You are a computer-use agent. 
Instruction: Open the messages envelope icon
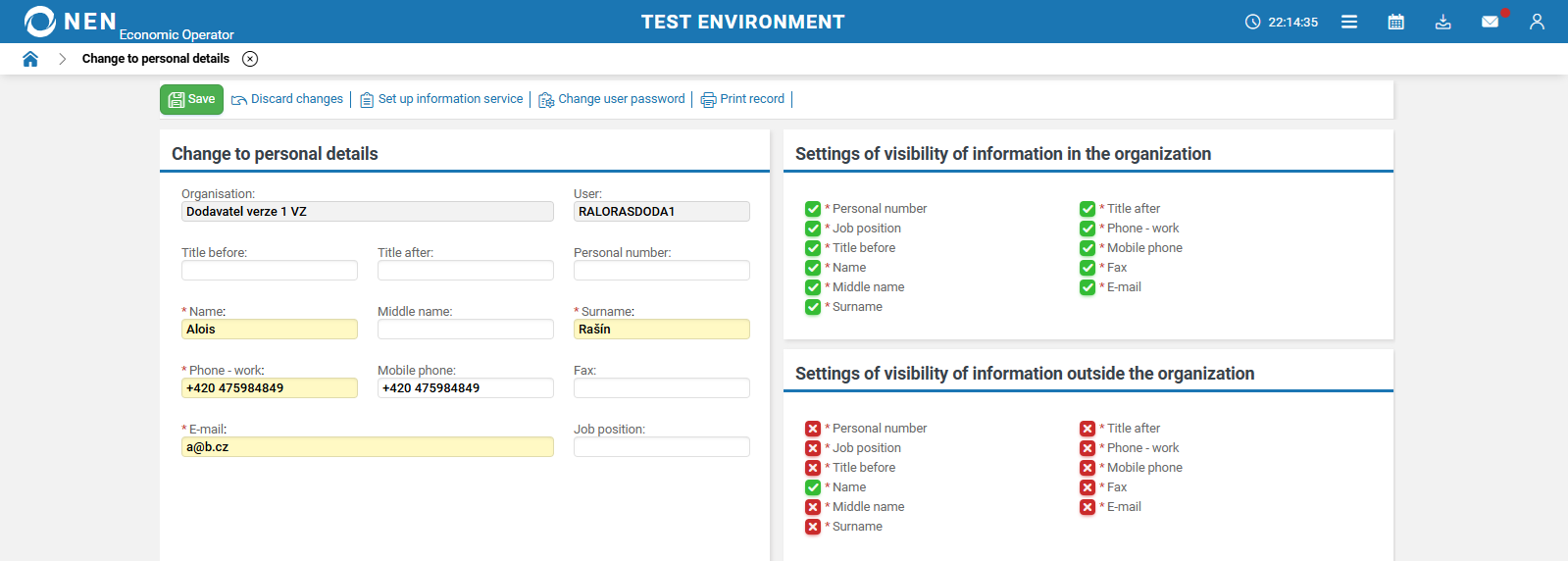coord(1491,22)
